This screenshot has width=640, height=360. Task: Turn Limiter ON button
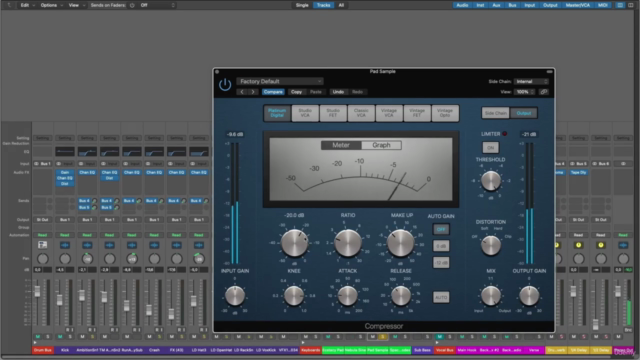click(491, 148)
